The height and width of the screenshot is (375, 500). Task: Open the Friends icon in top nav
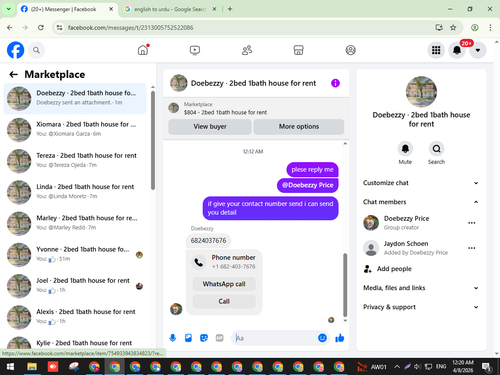point(247,50)
